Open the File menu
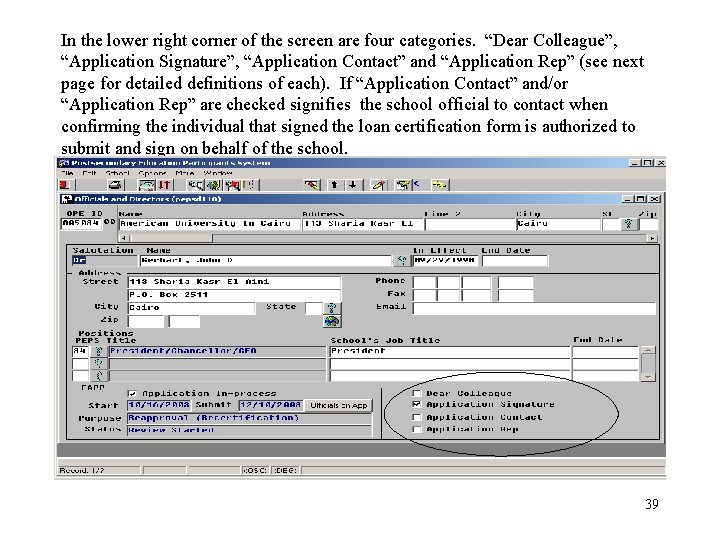The width and height of the screenshot is (720, 540). pyautogui.click(x=67, y=173)
